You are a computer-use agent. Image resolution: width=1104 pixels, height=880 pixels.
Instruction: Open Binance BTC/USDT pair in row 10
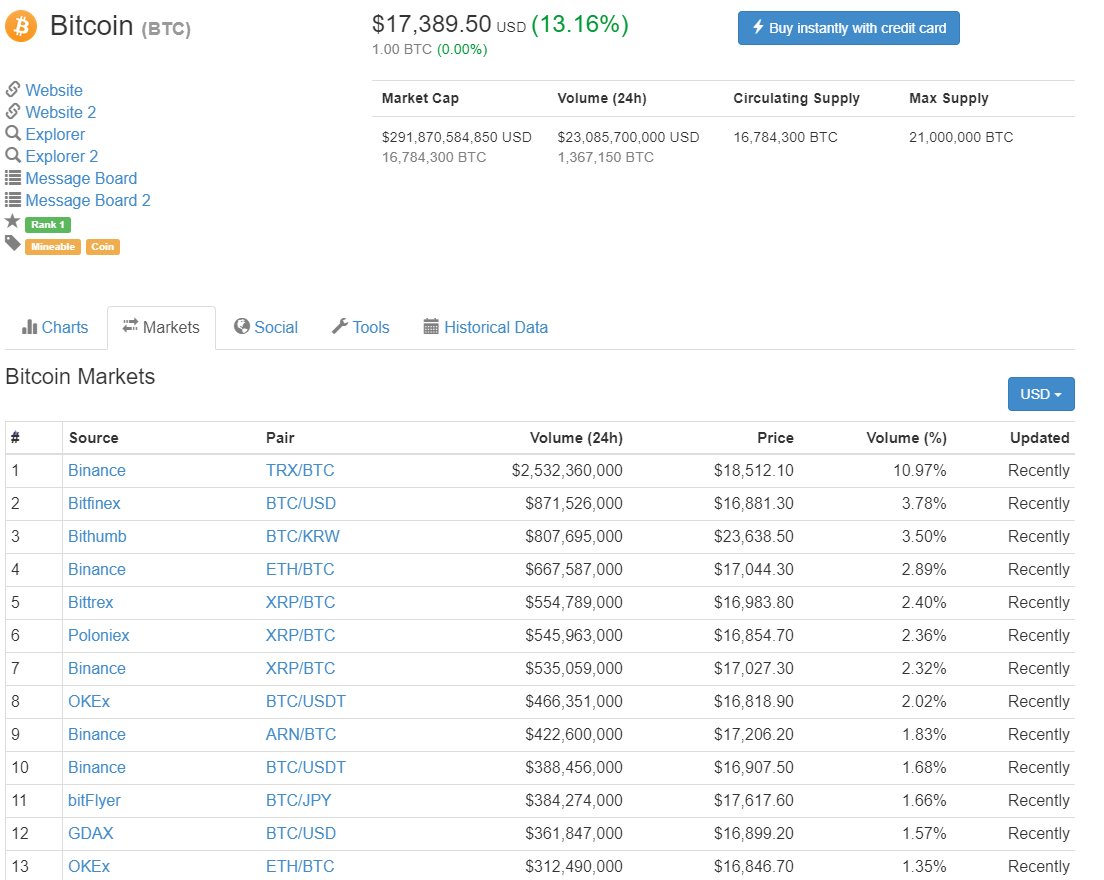click(306, 767)
